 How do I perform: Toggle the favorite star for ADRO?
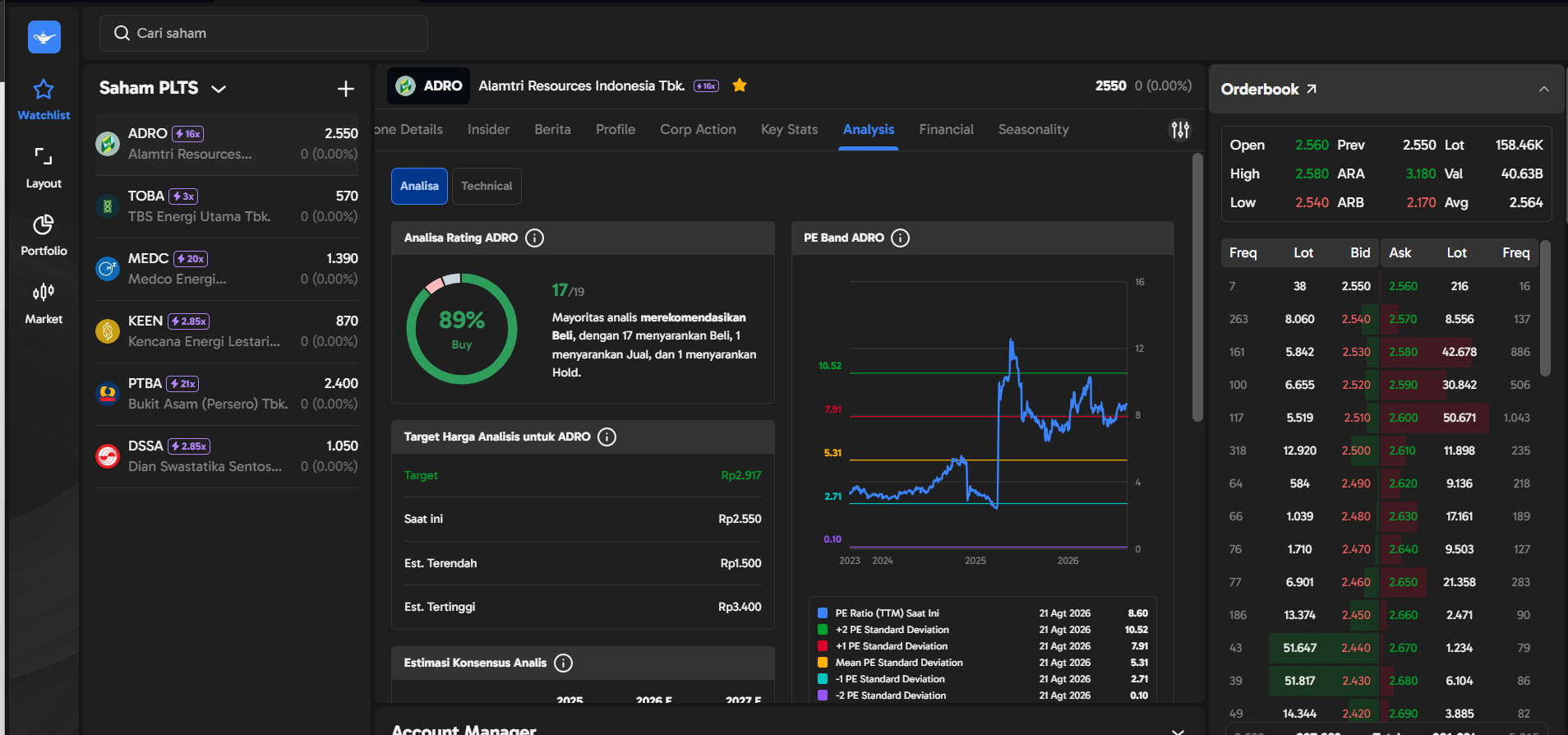pyautogui.click(x=740, y=86)
